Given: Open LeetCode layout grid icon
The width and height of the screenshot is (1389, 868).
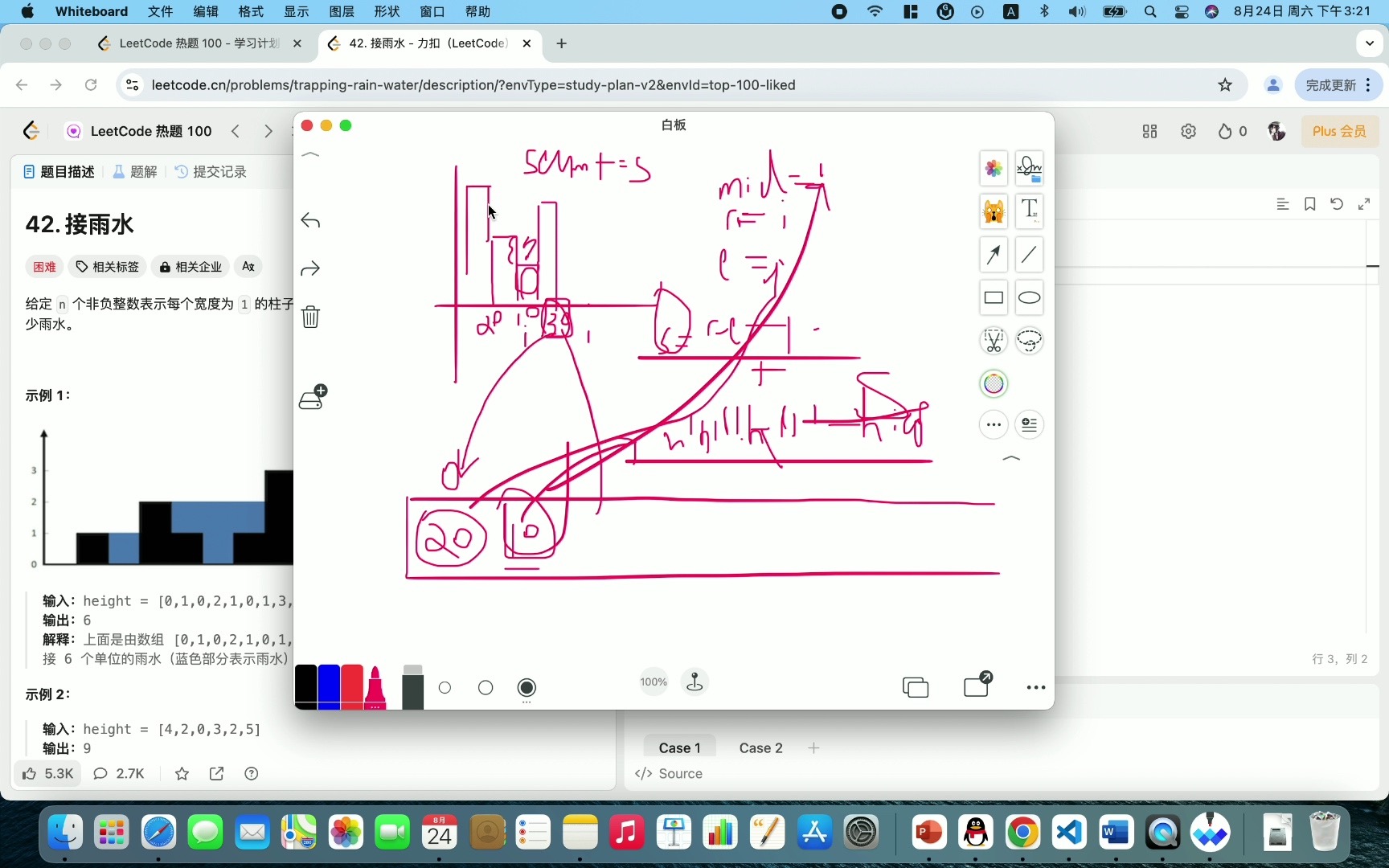Looking at the screenshot, I should click(x=1149, y=131).
